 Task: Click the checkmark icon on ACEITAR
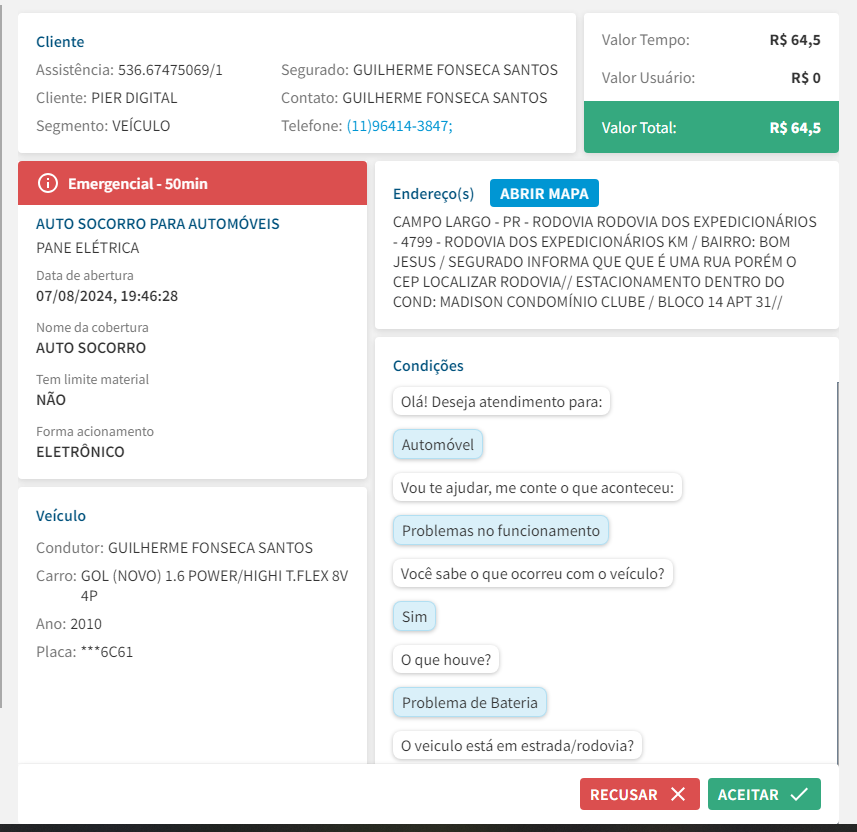point(798,795)
